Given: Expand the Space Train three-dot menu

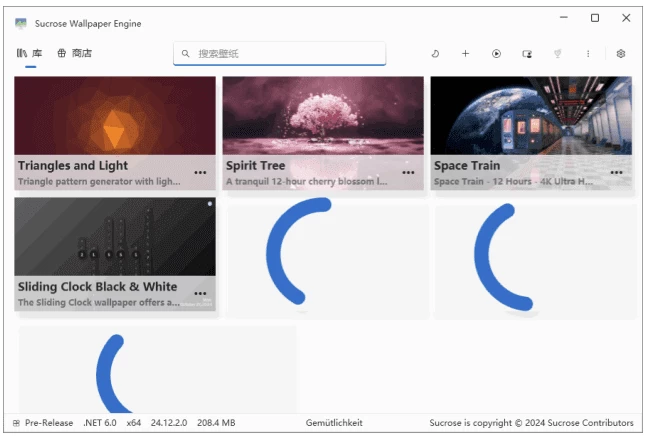Looking at the screenshot, I should tap(616, 173).
